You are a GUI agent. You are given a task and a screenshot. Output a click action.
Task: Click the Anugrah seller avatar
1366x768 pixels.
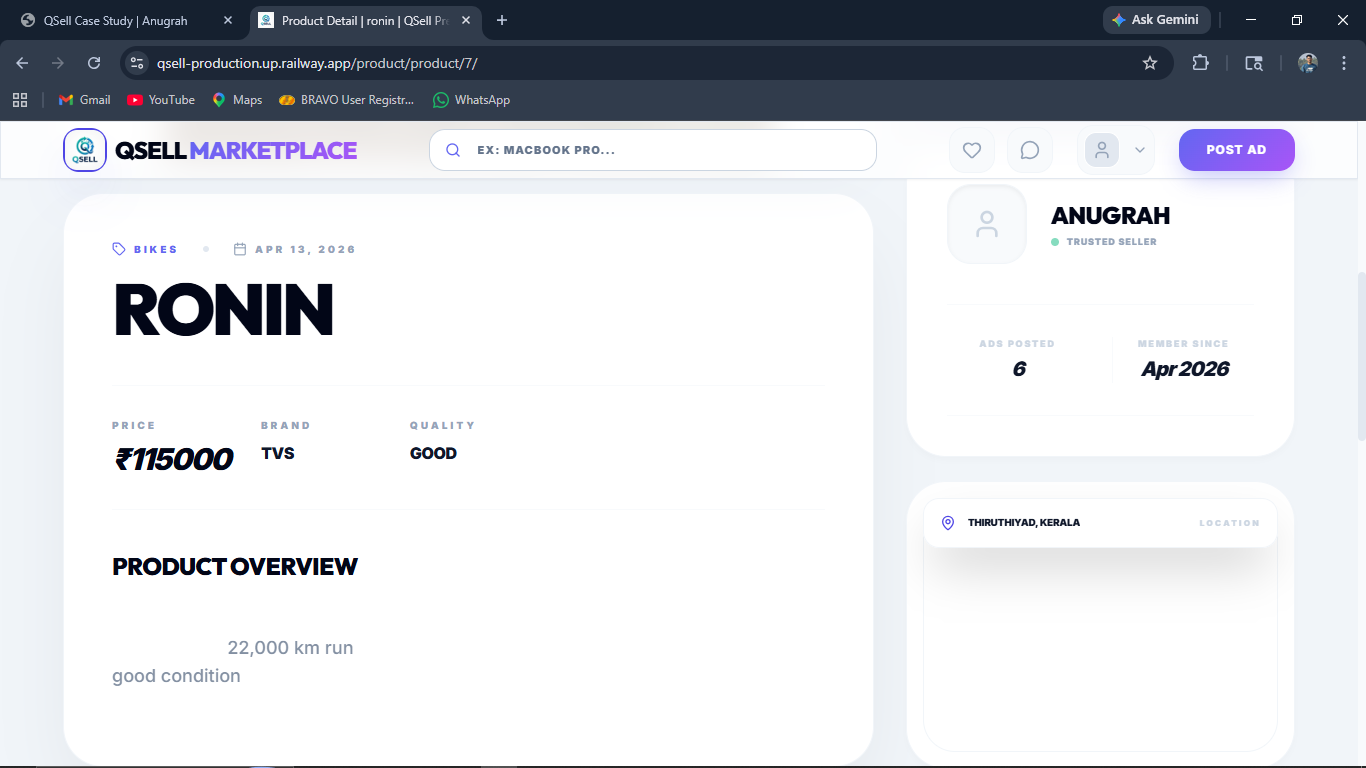(987, 224)
